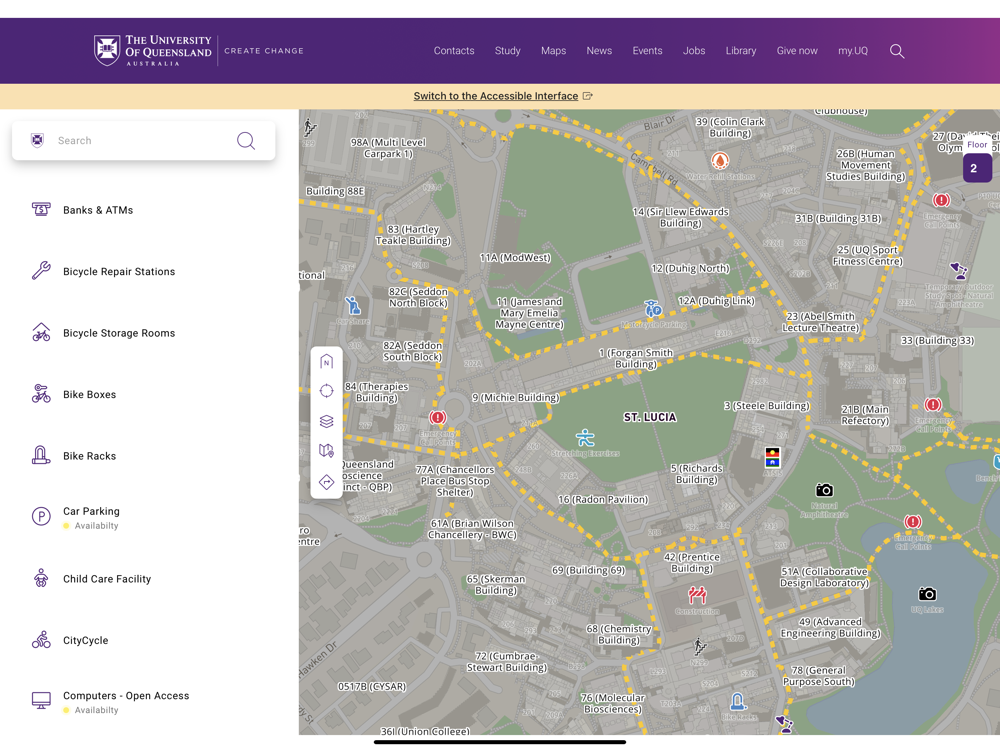Click the 23 (Abel Smith Lecture Theatre) label
The height and width of the screenshot is (750, 1000).
pyautogui.click(x=821, y=322)
